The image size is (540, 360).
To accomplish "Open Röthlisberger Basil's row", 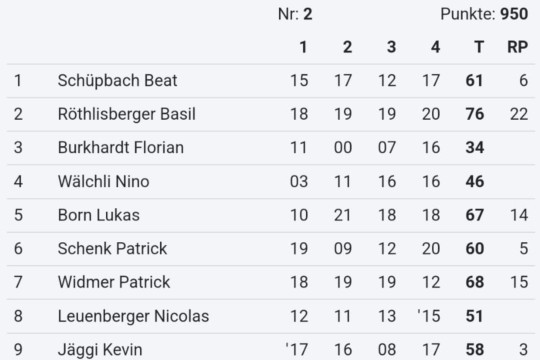I will pos(271,114).
